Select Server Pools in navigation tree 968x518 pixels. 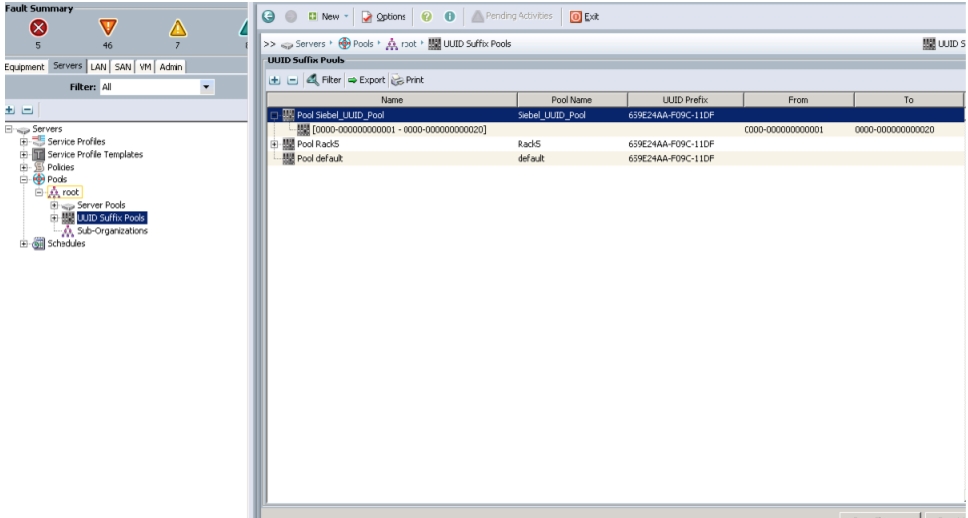[101, 205]
